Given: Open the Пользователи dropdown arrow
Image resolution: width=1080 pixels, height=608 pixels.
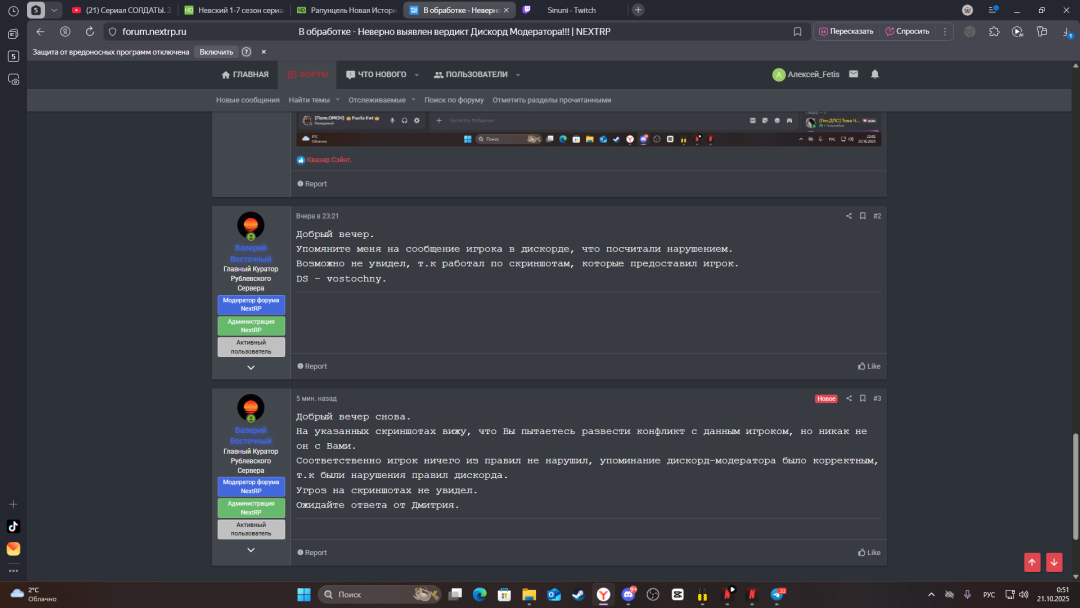Looking at the screenshot, I should tap(517, 75).
